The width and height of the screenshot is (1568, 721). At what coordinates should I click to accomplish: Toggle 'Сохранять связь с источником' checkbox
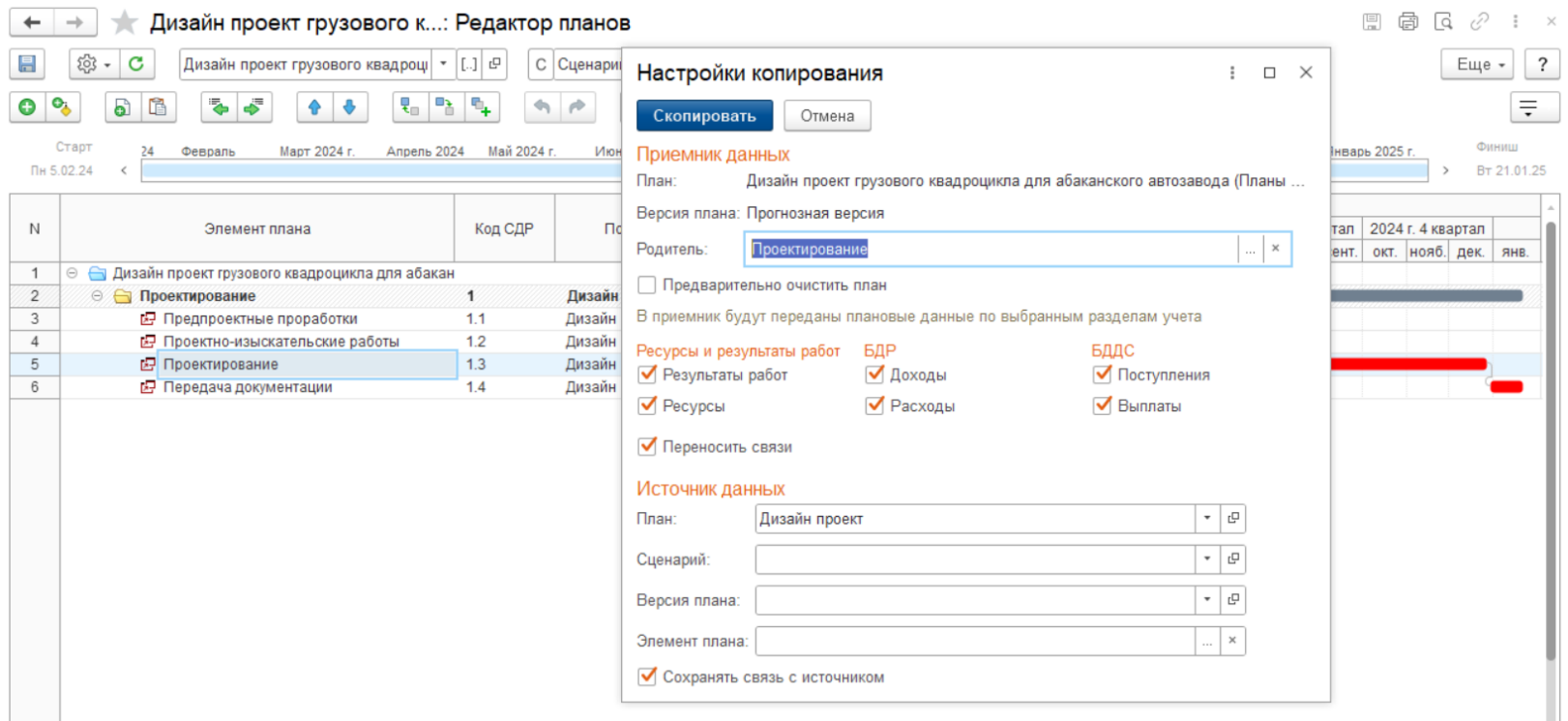tap(647, 677)
